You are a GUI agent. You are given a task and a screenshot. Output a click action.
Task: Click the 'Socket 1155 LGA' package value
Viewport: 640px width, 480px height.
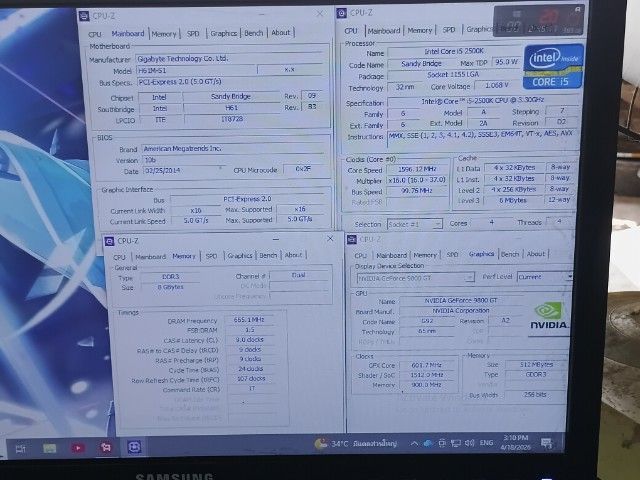click(453, 75)
